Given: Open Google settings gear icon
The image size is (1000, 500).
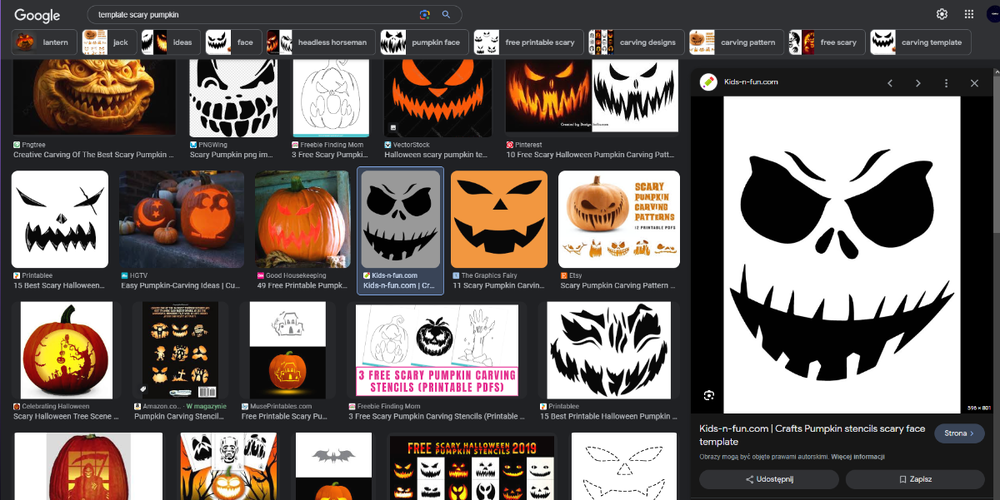Looking at the screenshot, I should tap(942, 14).
